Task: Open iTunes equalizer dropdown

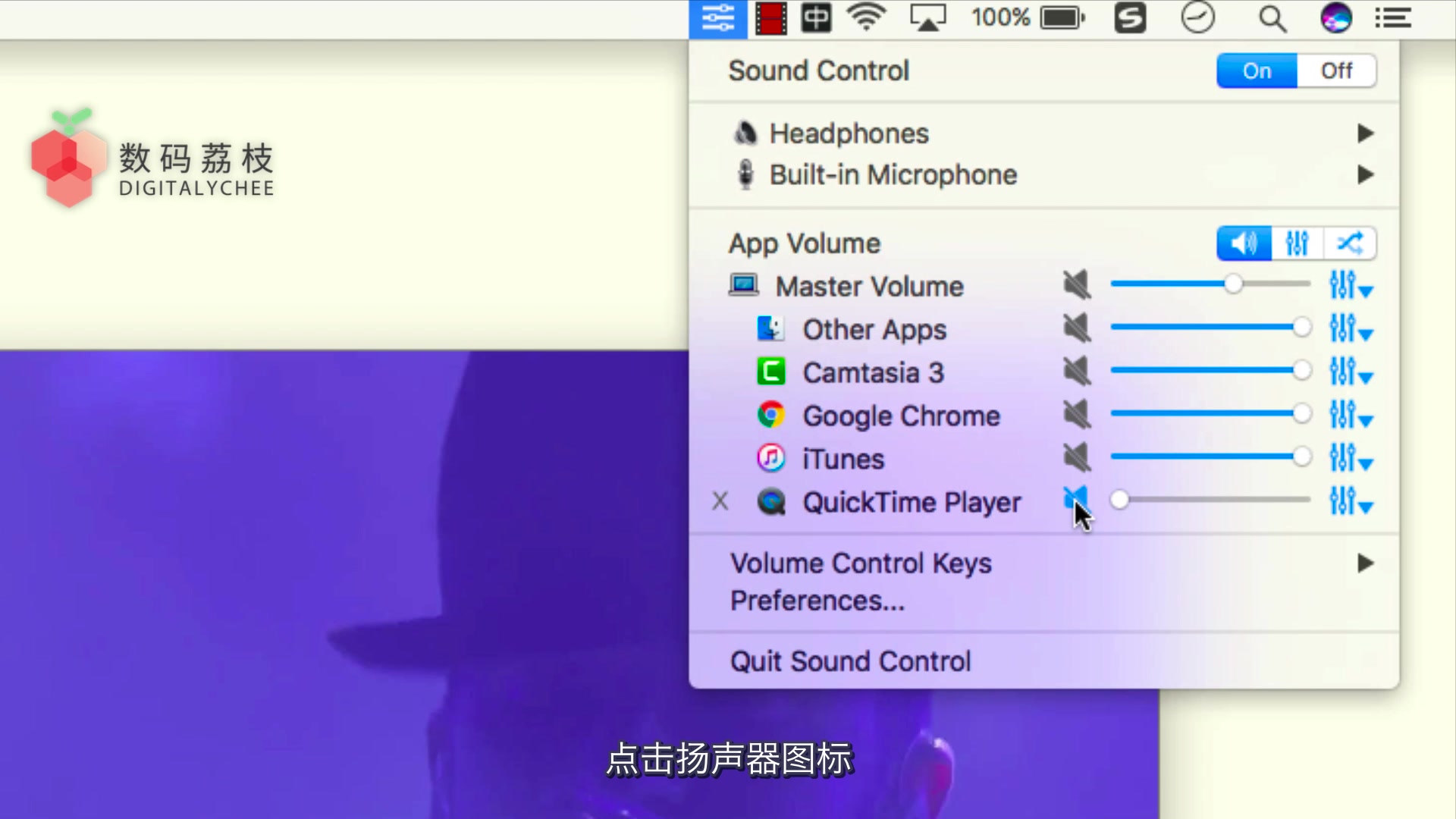Action: tap(1351, 459)
